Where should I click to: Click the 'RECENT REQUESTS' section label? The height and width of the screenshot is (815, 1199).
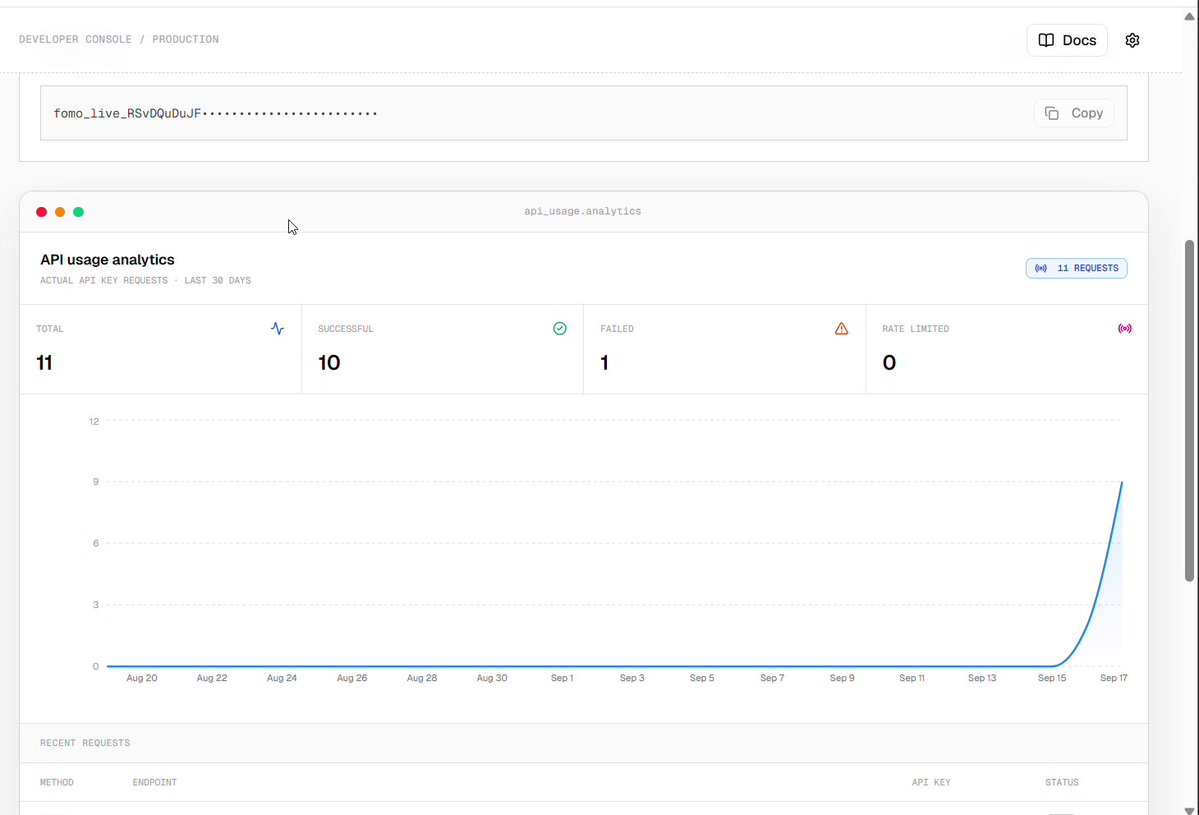[85, 742]
